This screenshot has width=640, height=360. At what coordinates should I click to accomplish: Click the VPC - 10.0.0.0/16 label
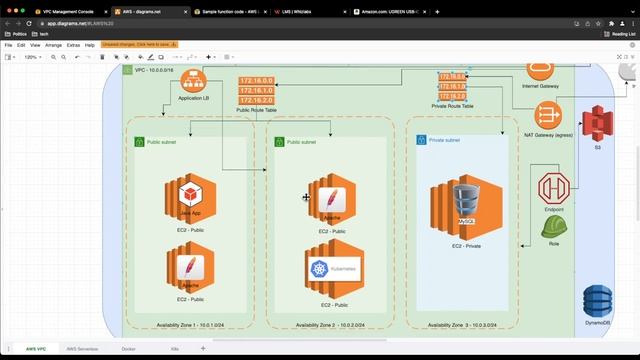coord(154,70)
